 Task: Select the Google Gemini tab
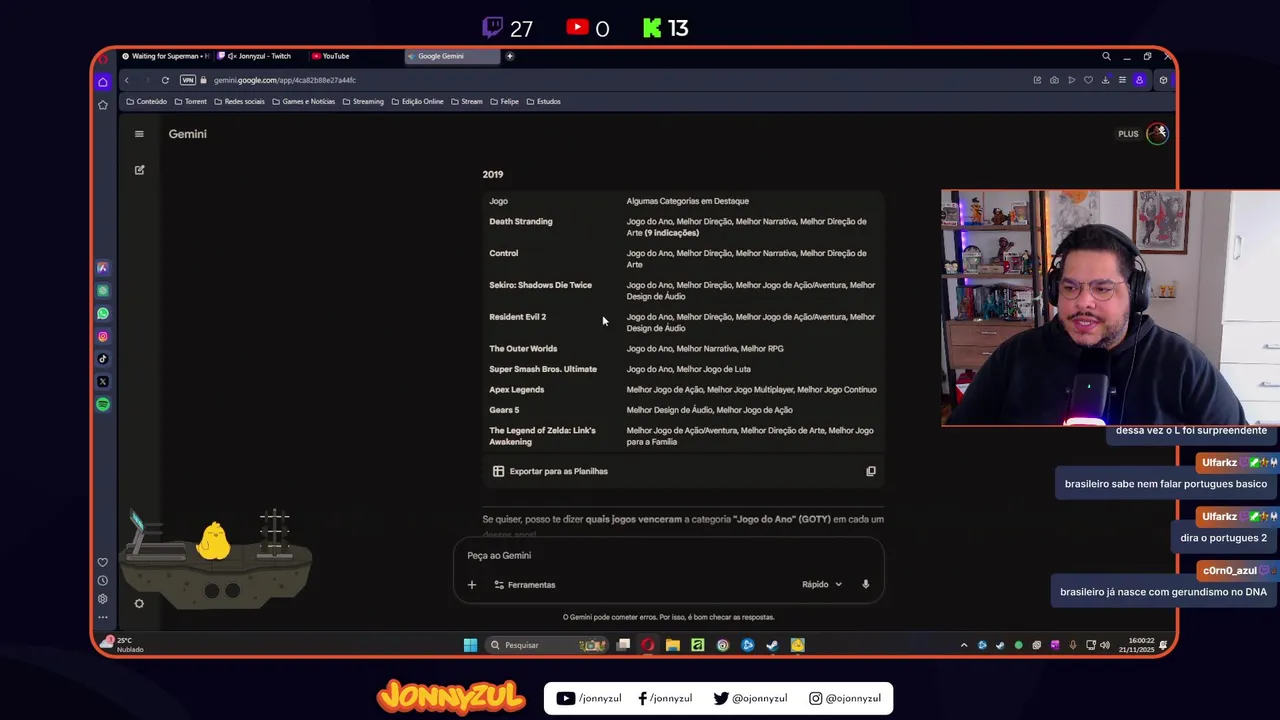[x=452, y=56]
